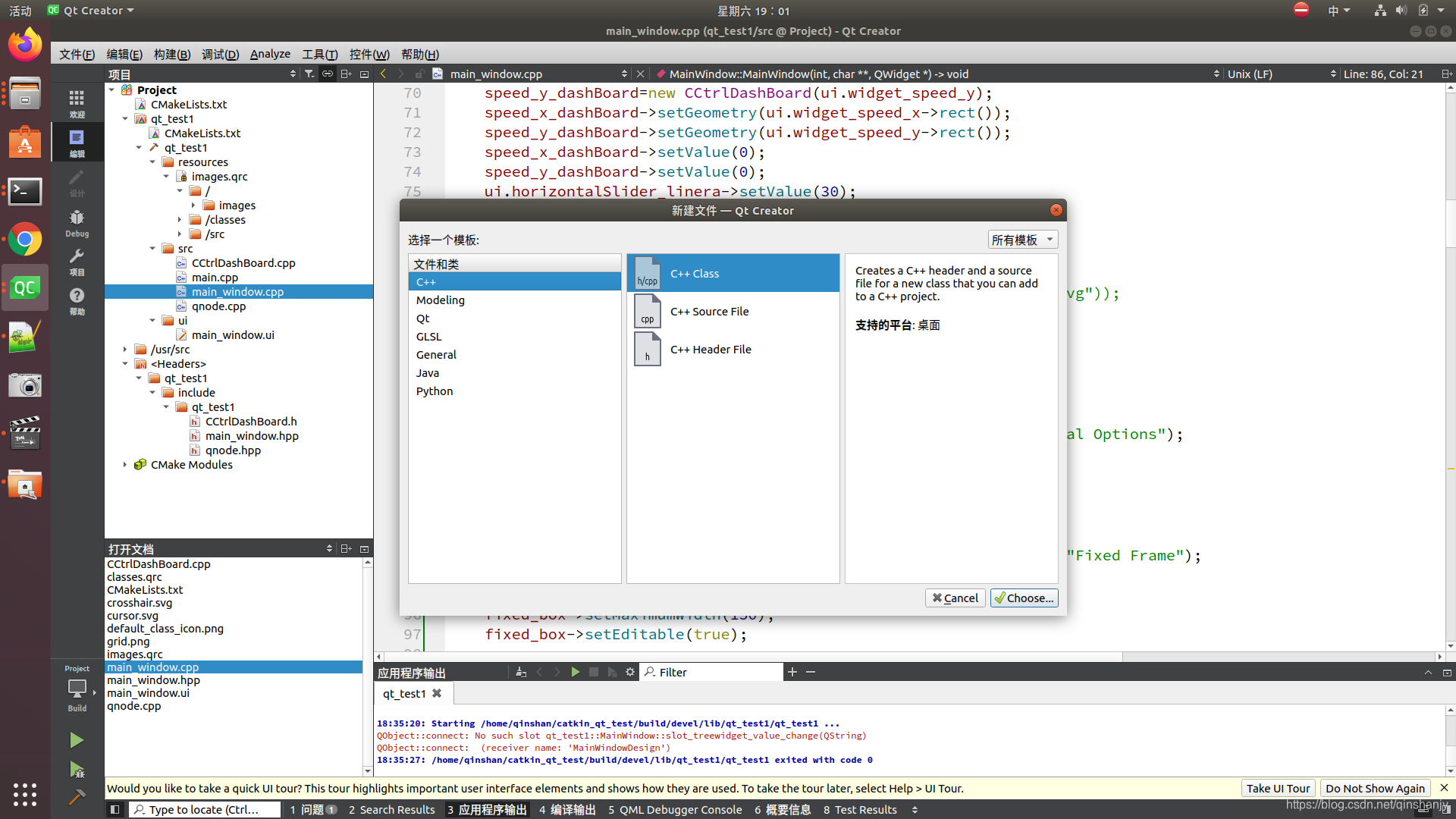Click the filter tree icon in project panel

tap(309, 74)
